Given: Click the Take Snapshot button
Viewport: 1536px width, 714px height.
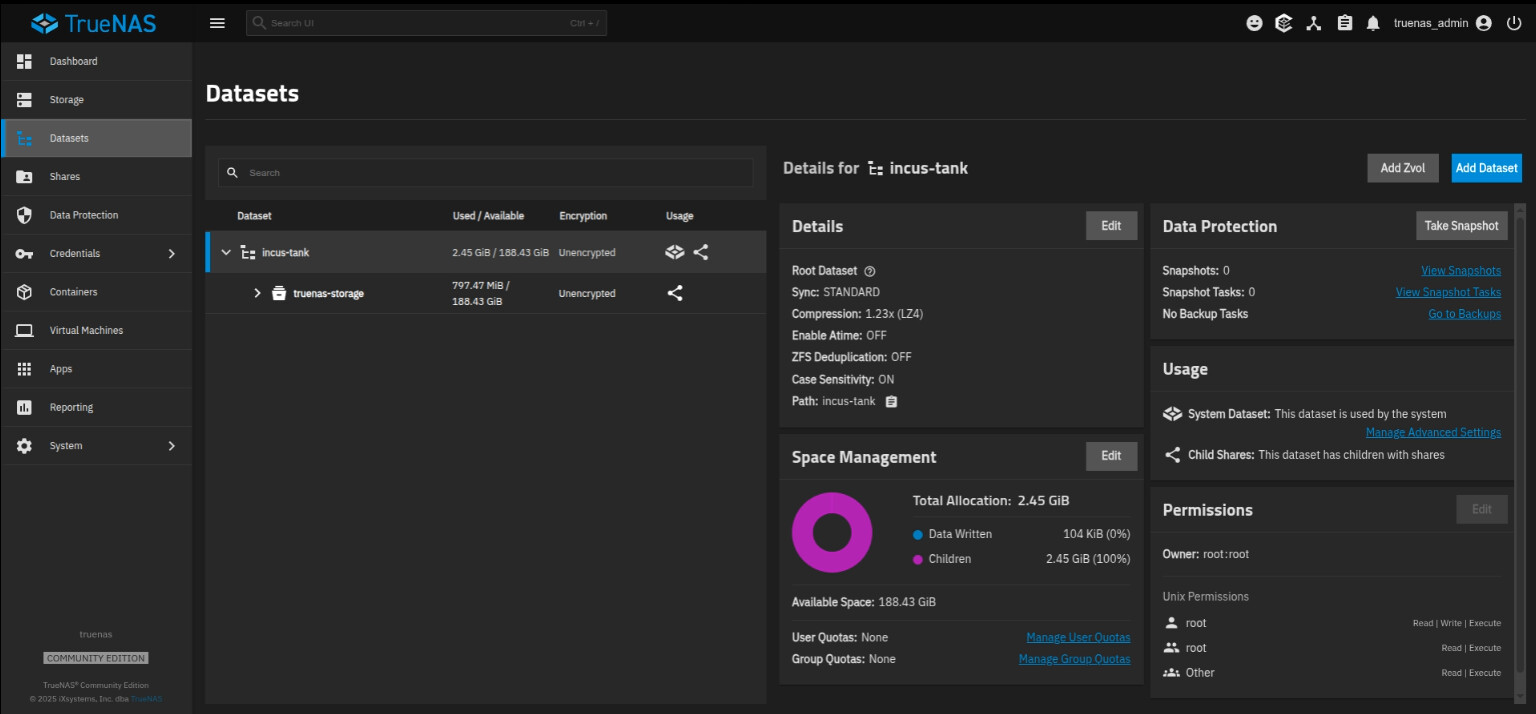Looking at the screenshot, I should (1461, 226).
